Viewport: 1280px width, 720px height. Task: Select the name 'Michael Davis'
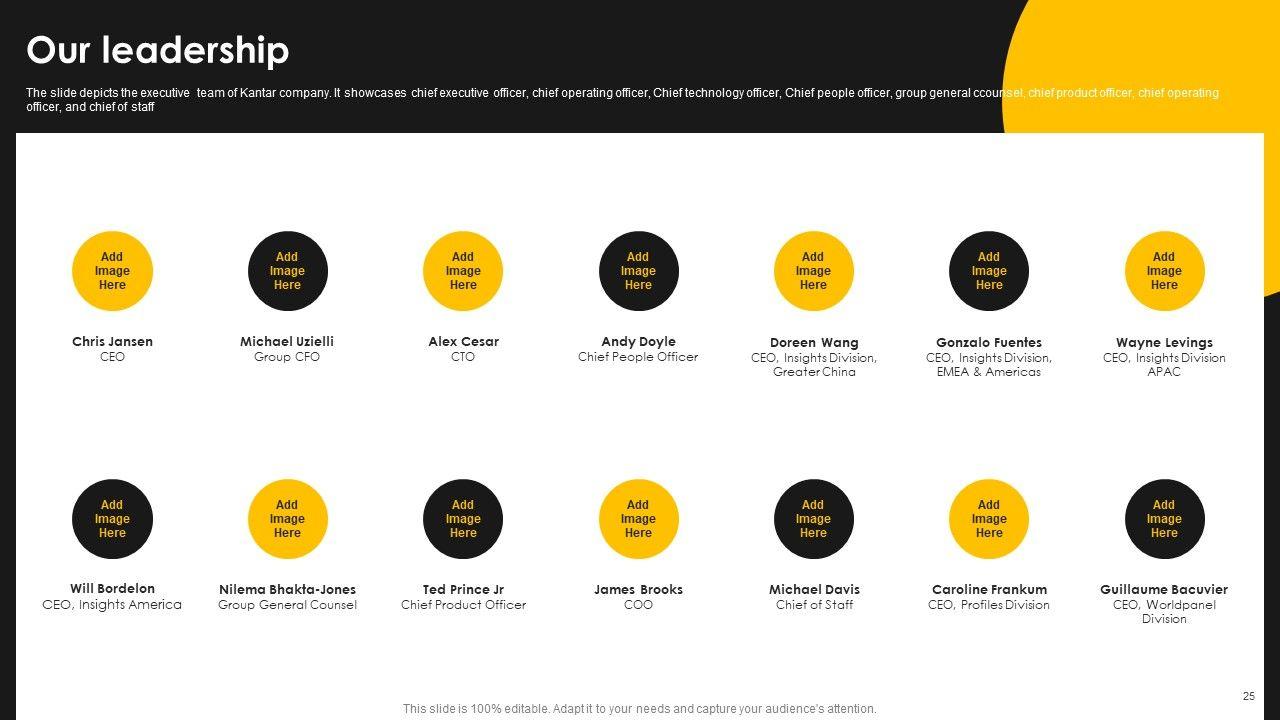pos(814,589)
